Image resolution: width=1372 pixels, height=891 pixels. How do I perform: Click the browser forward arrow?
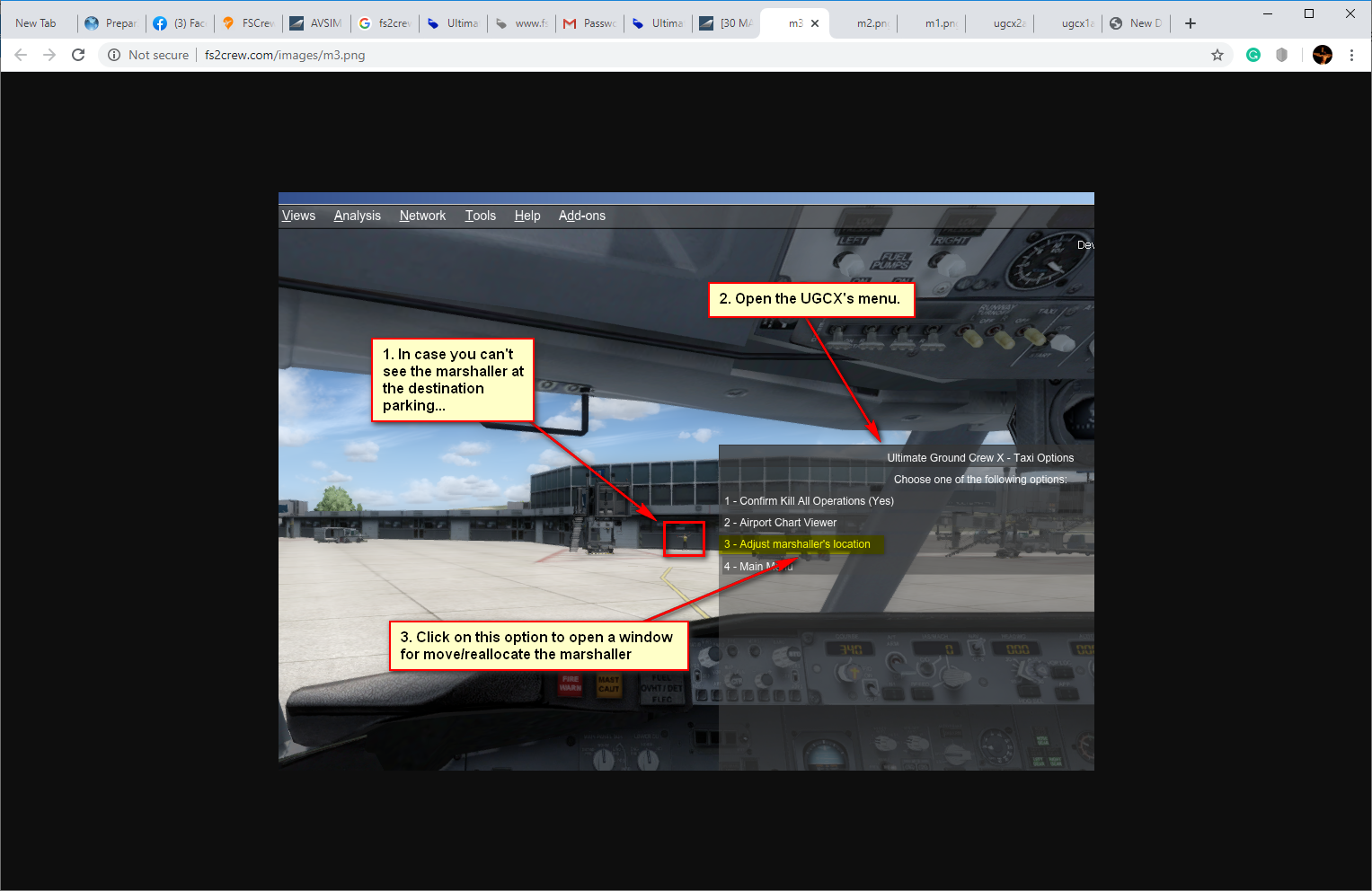click(49, 55)
